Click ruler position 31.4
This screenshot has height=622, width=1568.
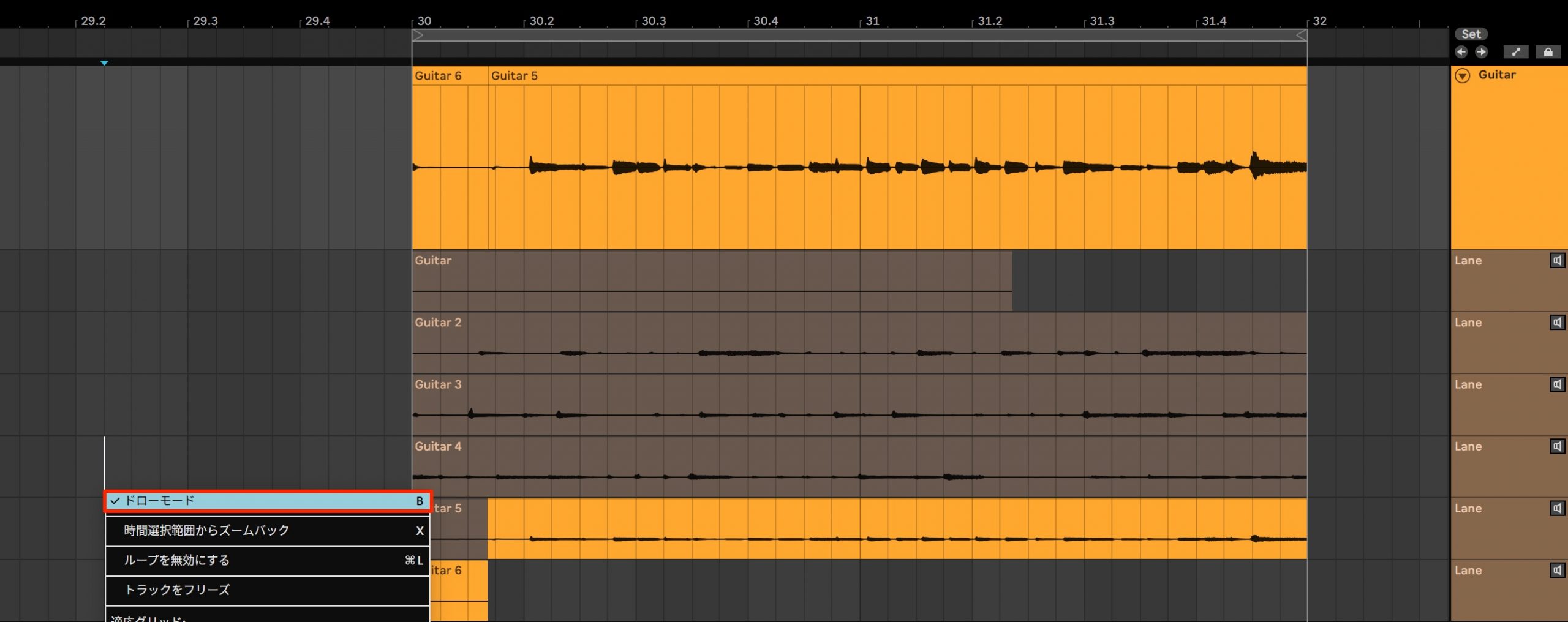[x=1214, y=21]
